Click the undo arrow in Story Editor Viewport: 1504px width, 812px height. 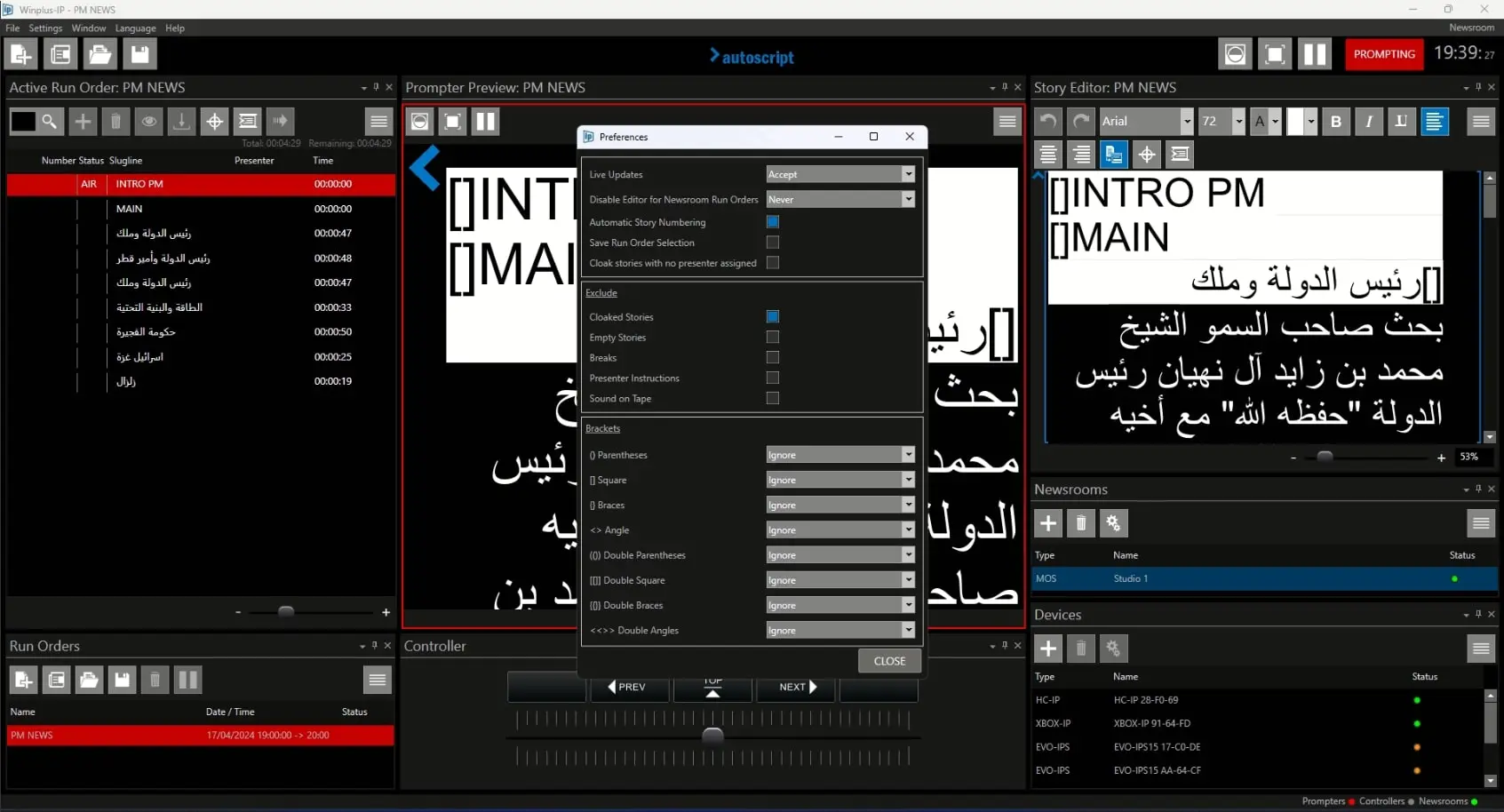(x=1048, y=122)
